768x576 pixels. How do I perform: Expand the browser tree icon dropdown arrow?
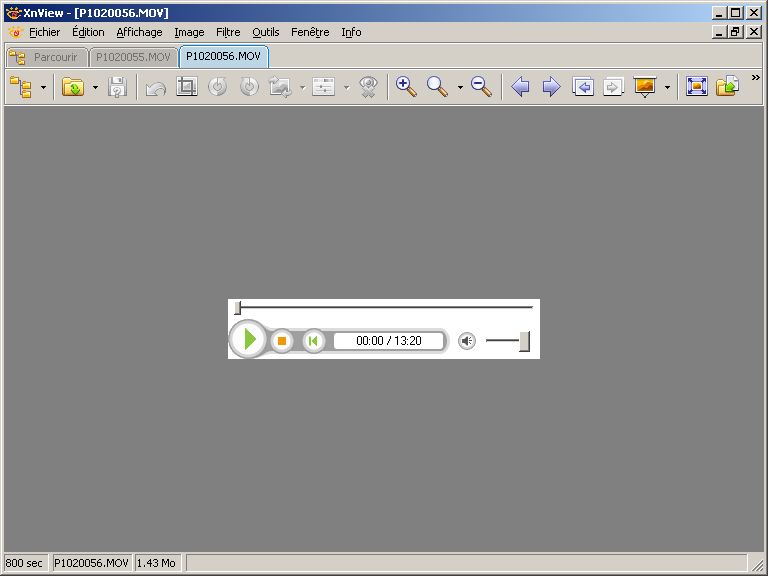tap(44, 88)
